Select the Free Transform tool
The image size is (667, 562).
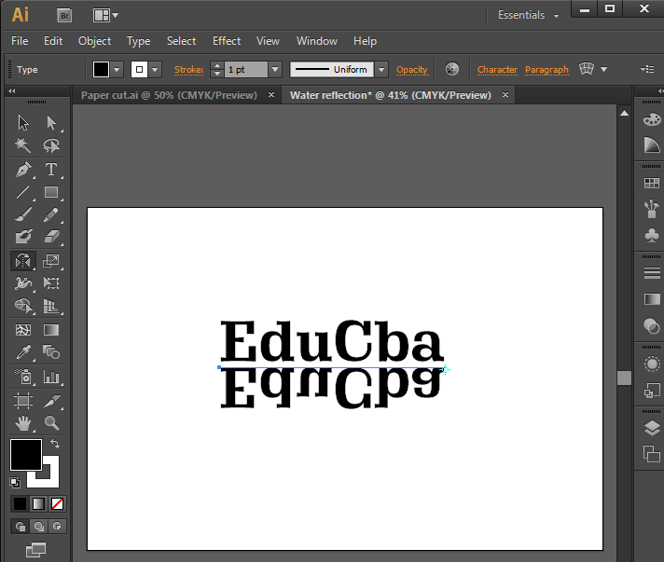click(x=51, y=283)
